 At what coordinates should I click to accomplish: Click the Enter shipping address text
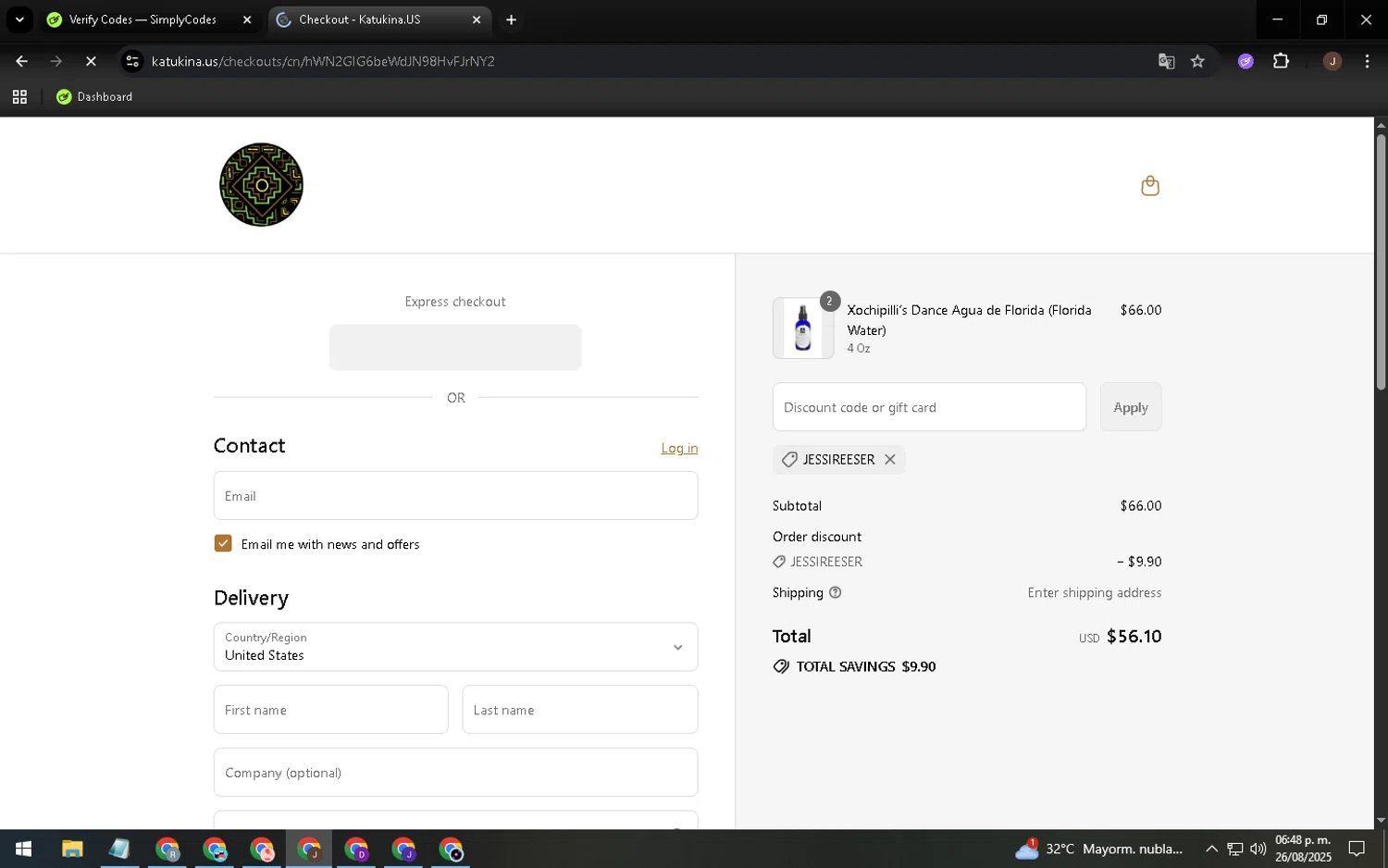(1094, 593)
